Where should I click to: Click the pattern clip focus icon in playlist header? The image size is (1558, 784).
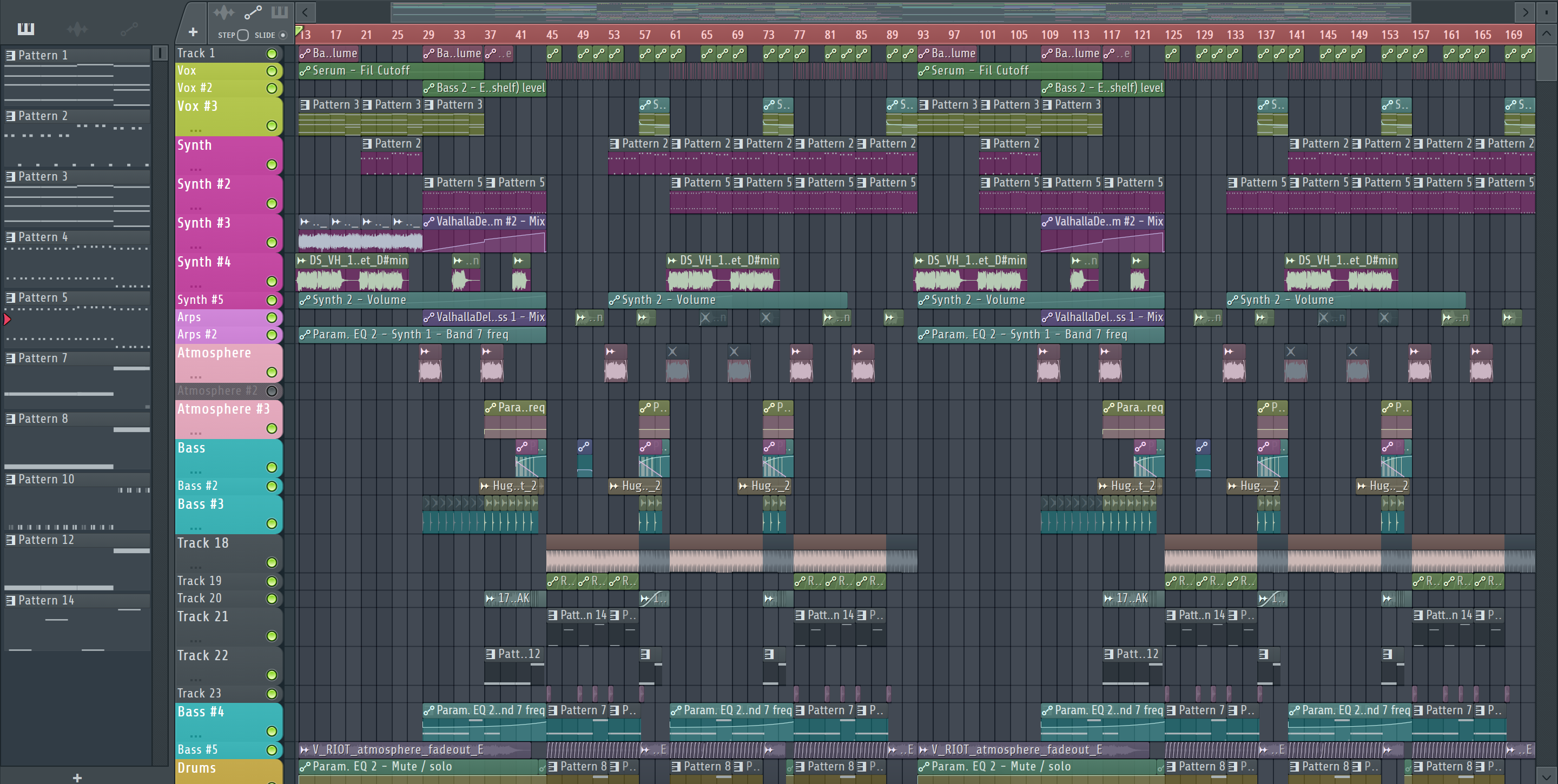click(280, 12)
